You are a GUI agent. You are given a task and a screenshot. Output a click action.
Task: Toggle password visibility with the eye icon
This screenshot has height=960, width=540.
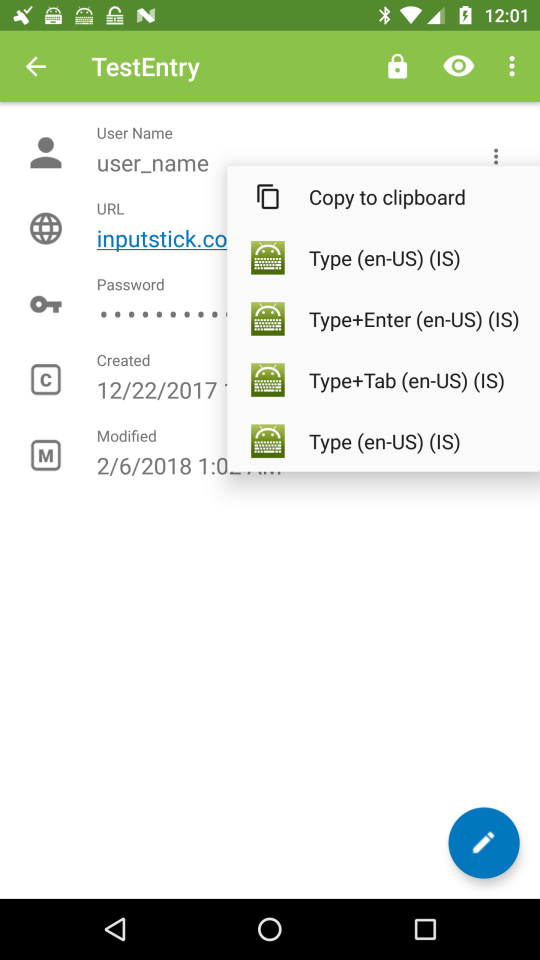point(459,66)
